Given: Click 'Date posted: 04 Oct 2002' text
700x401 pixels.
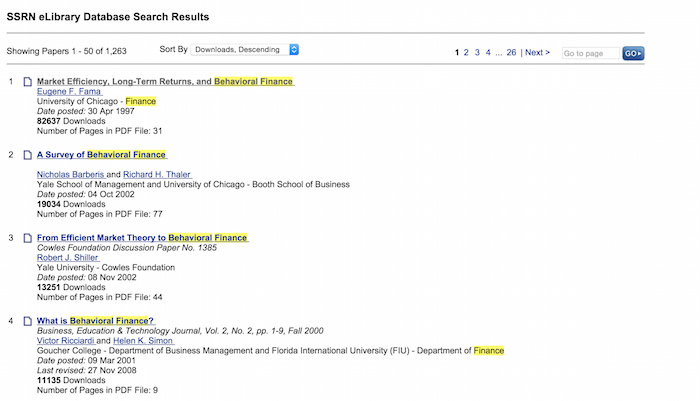Looking at the screenshot, I should coord(85,194).
